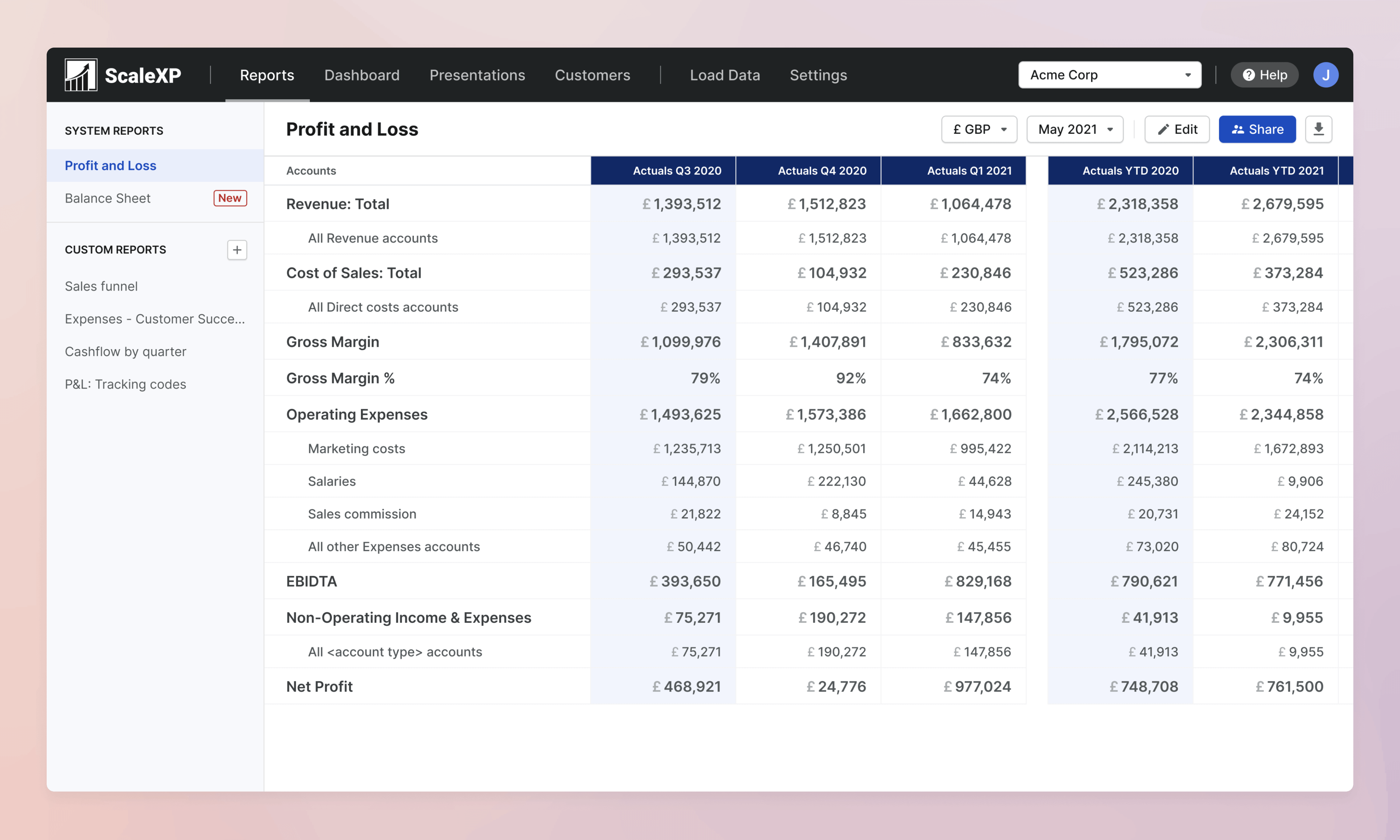
Task: Open the Sales funnel custom report
Action: [x=101, y=287]
